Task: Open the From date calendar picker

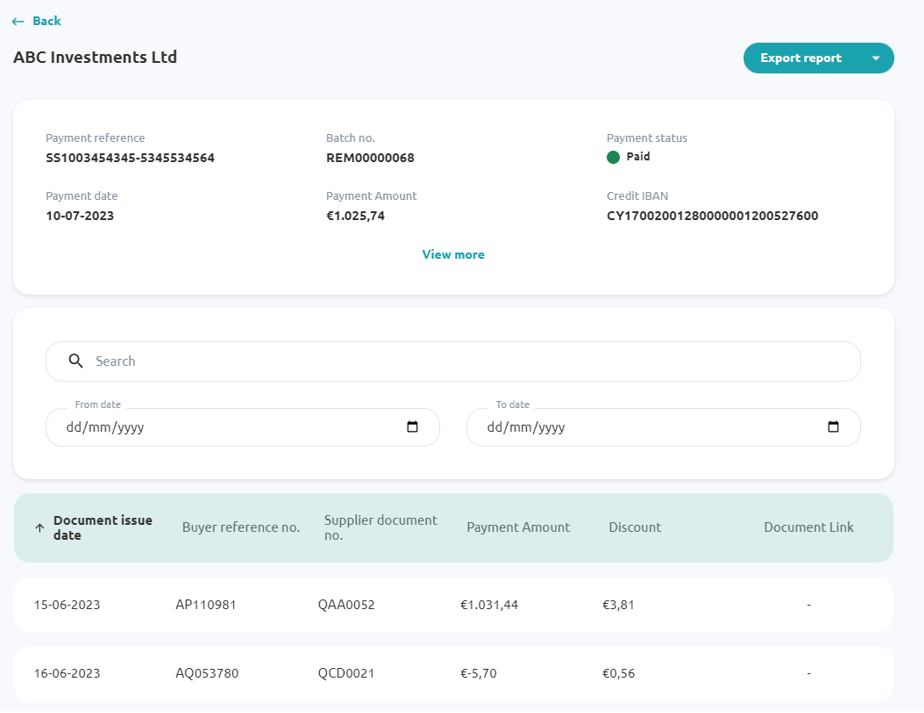Action: click(412, 427)
